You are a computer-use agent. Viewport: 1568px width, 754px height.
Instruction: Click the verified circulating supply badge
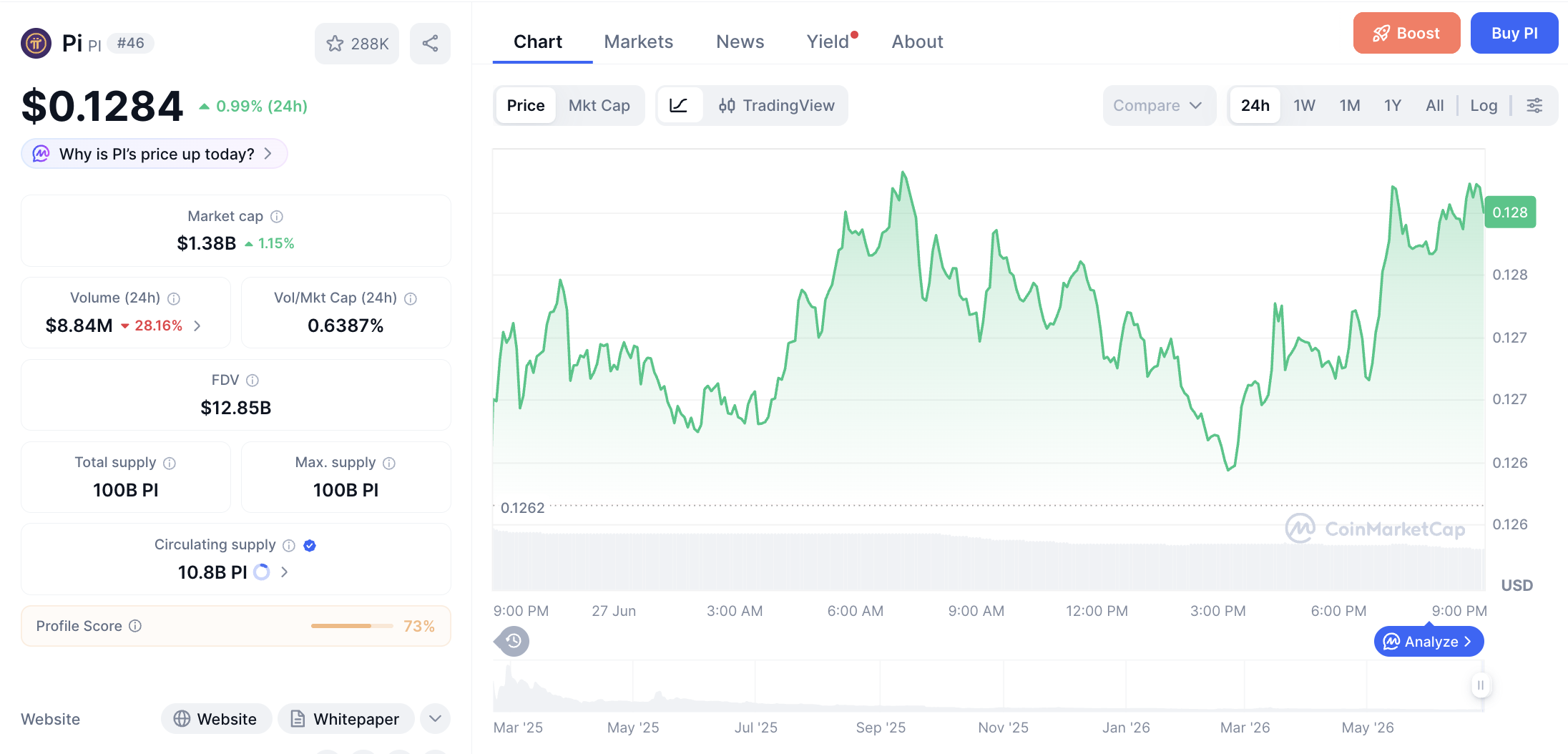(x=310, y=545)
